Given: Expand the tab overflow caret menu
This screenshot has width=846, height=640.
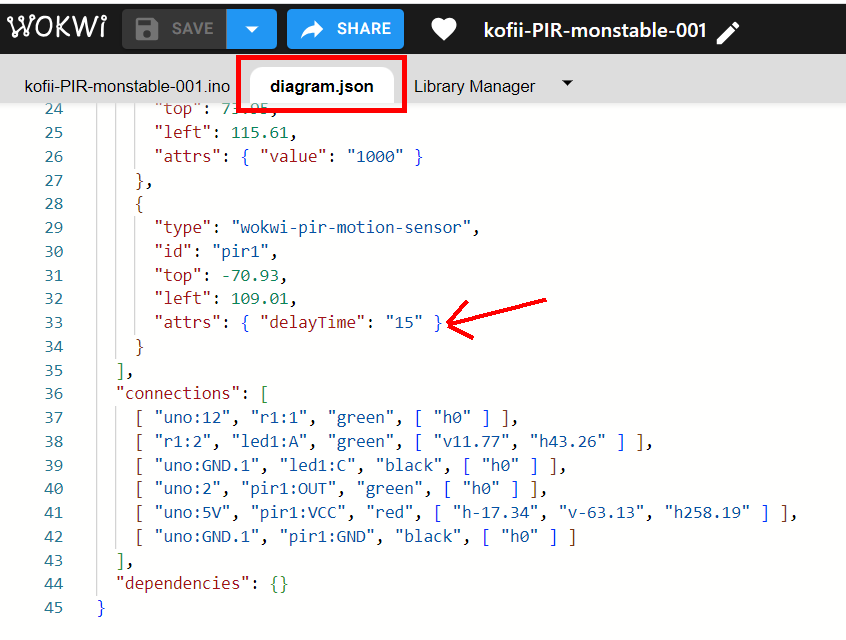Looking at the screenshot, I should point(567,83).
